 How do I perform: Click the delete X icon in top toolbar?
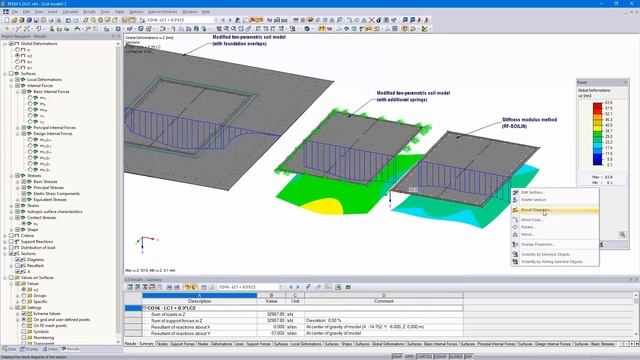point(371,20)
